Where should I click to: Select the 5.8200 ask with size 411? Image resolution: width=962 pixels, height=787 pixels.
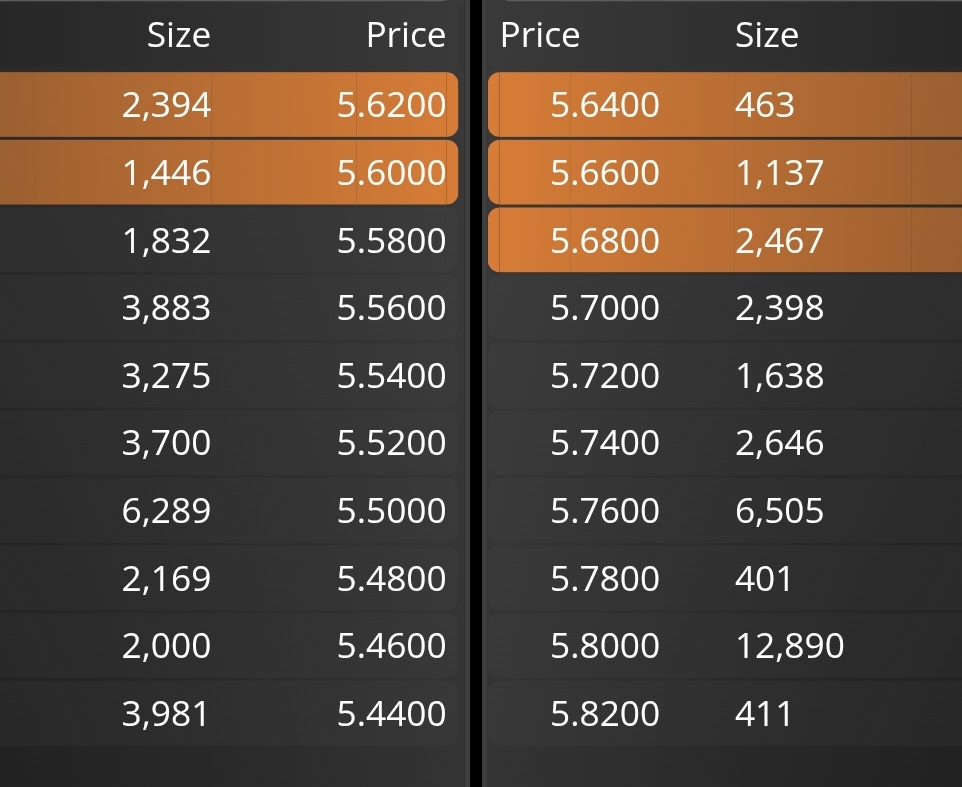pos(725,713)
